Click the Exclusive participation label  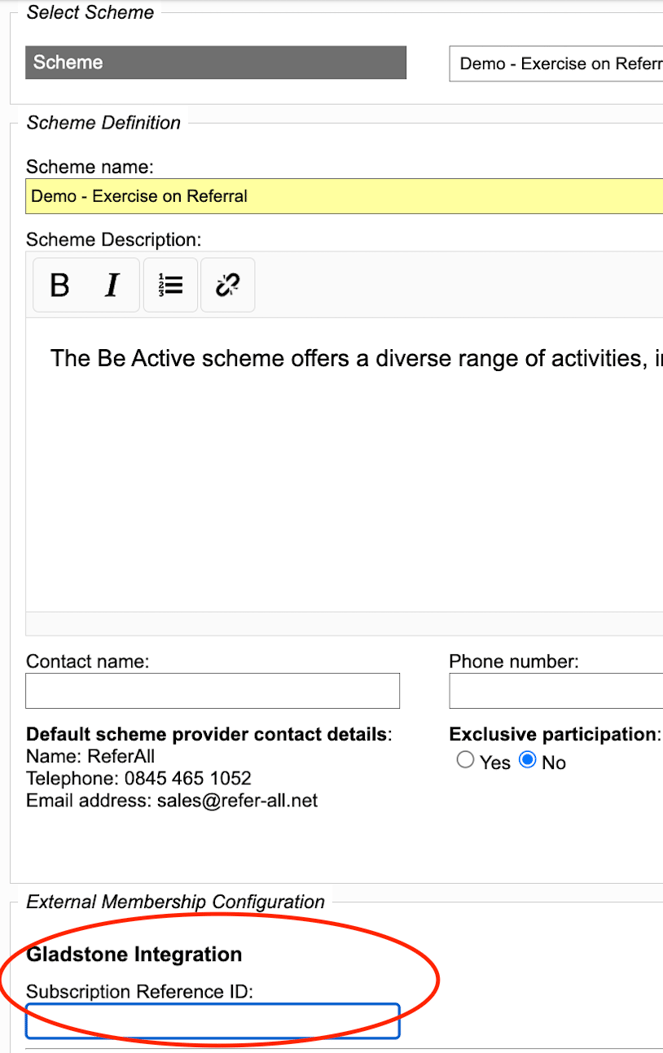[554, 734]
